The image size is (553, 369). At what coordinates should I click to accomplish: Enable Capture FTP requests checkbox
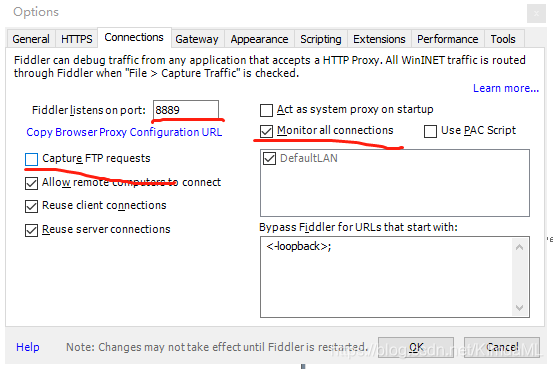pyautogui.click(x=31, y=159)
